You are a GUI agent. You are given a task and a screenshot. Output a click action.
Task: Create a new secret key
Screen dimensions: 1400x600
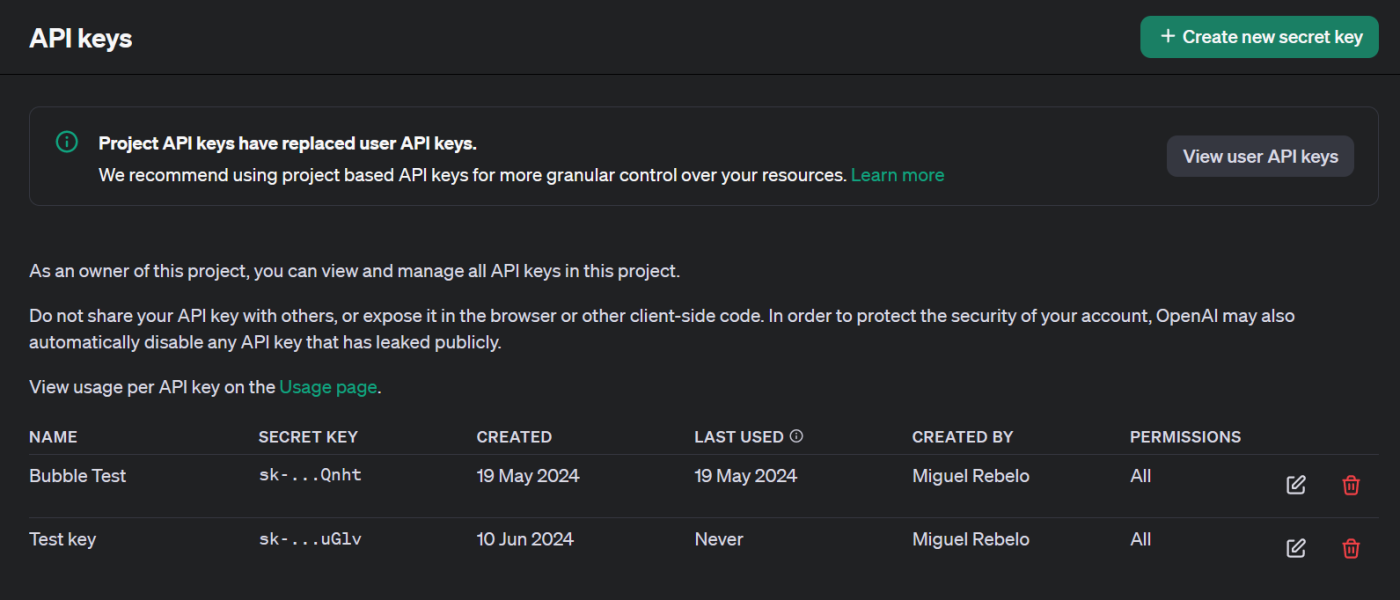coord(1259,37)
